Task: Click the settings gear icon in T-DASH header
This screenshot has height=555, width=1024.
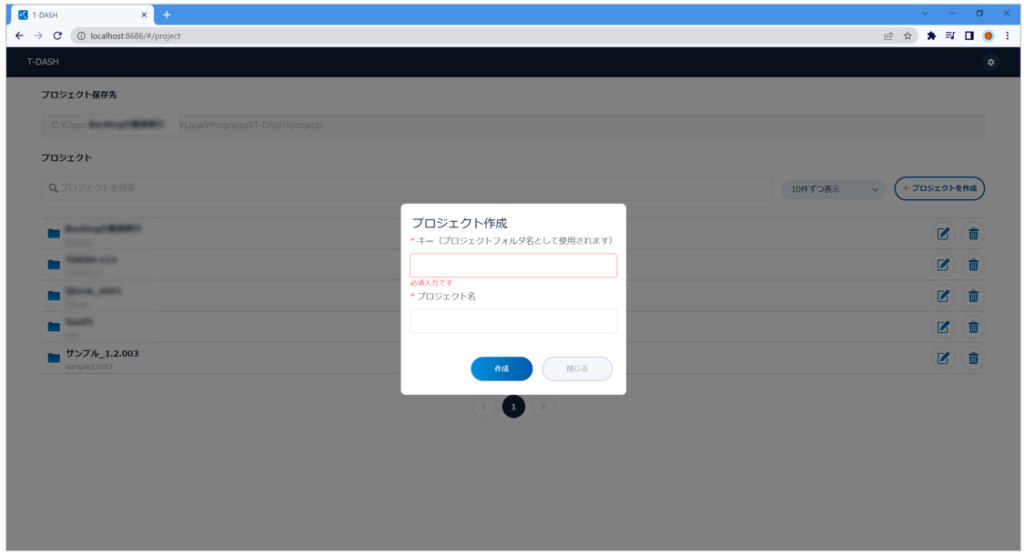Action: tap(990, 62)
